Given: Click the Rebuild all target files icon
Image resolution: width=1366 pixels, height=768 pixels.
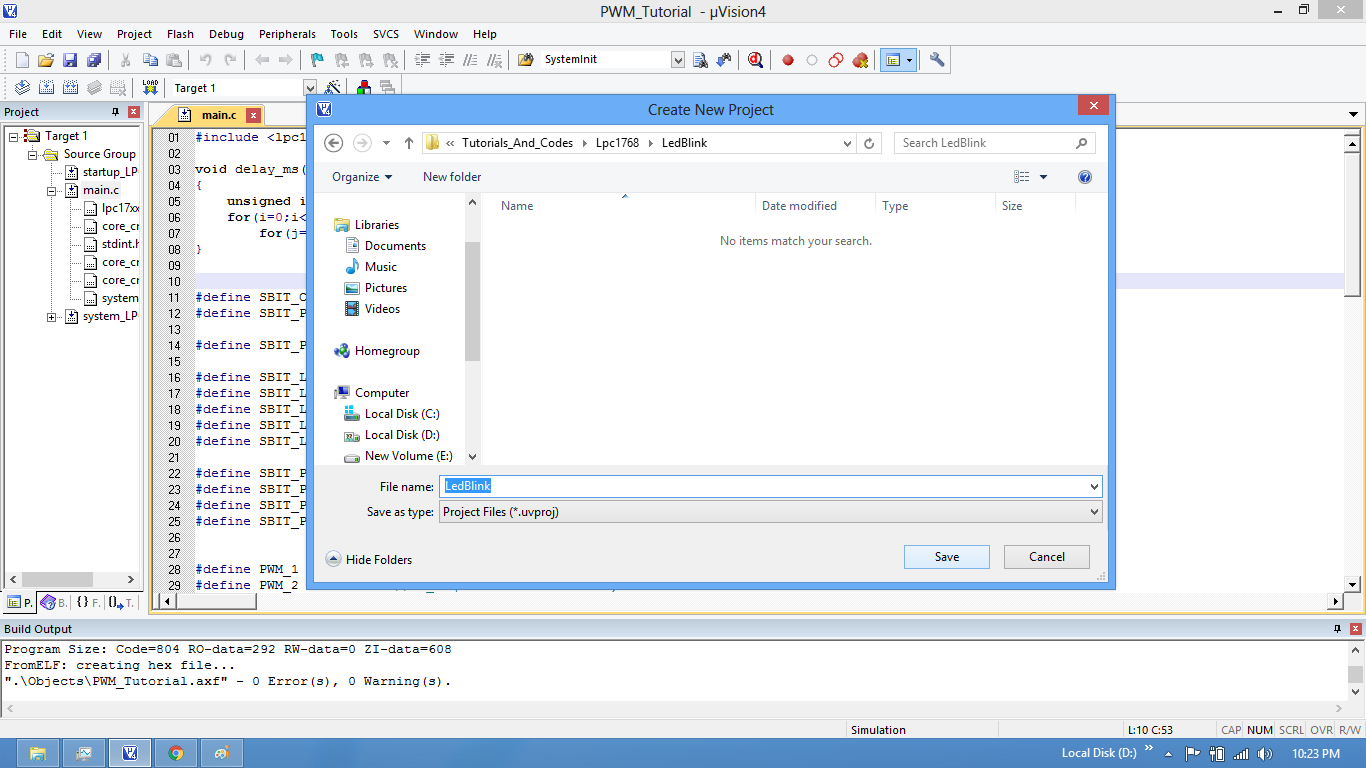Looking at the screenshot, I should pos(70,88).
